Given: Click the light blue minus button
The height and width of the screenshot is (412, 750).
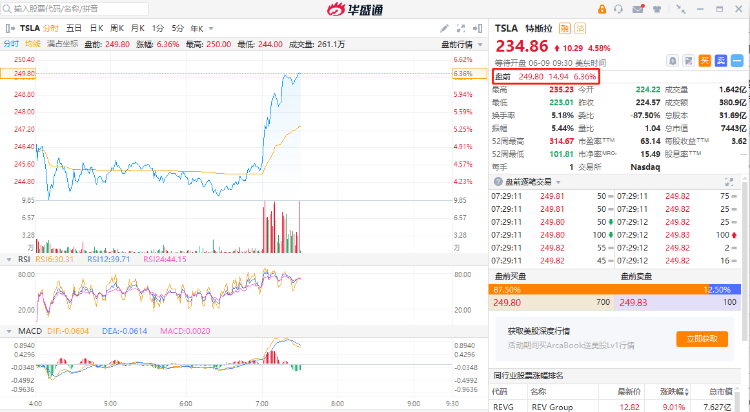Looking at the screenshot, I should click(x=737, y=61).
